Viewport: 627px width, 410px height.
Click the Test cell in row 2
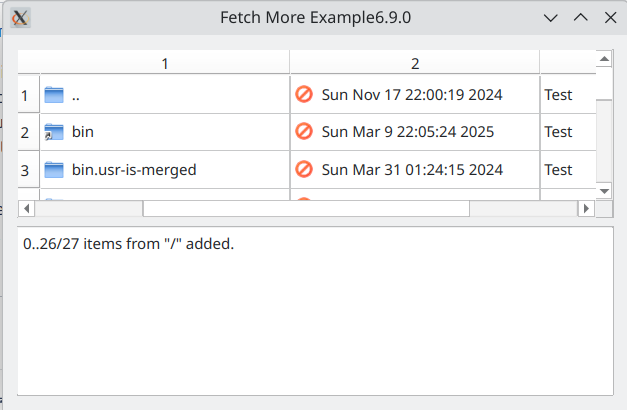point(568,132)
